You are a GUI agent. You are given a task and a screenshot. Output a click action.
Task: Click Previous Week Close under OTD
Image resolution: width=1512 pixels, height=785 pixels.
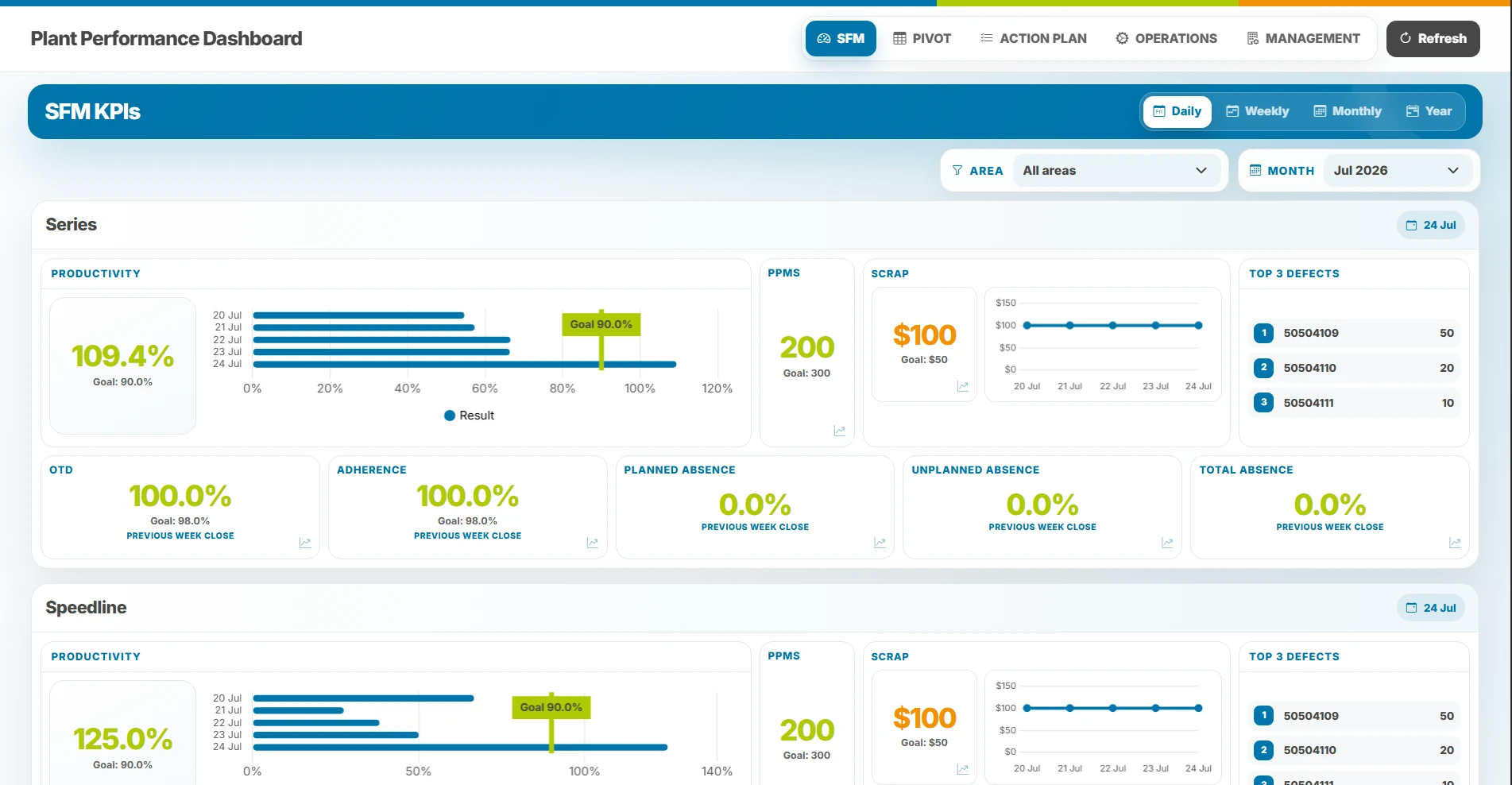[180, 536]
